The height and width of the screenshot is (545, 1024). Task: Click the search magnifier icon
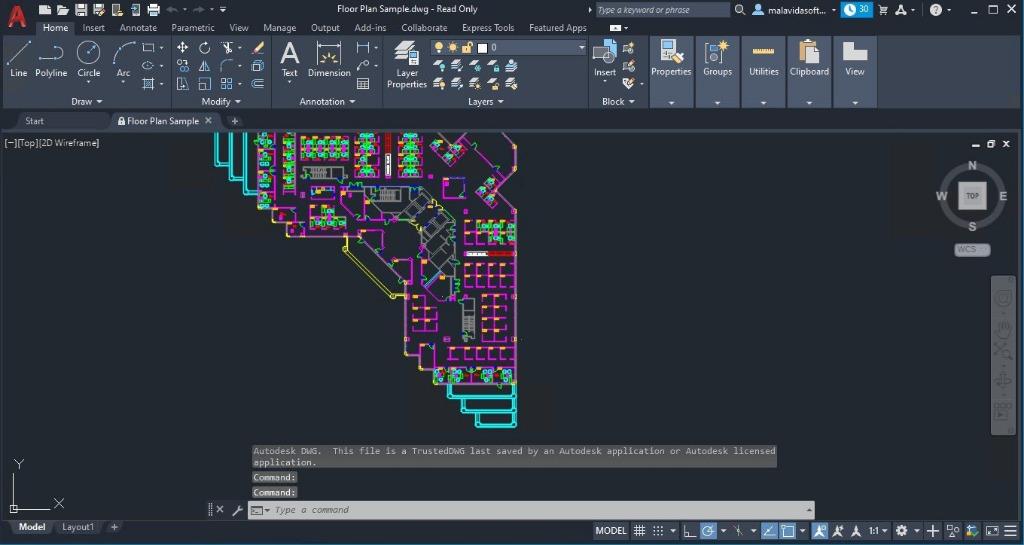[x=740, y=10]
